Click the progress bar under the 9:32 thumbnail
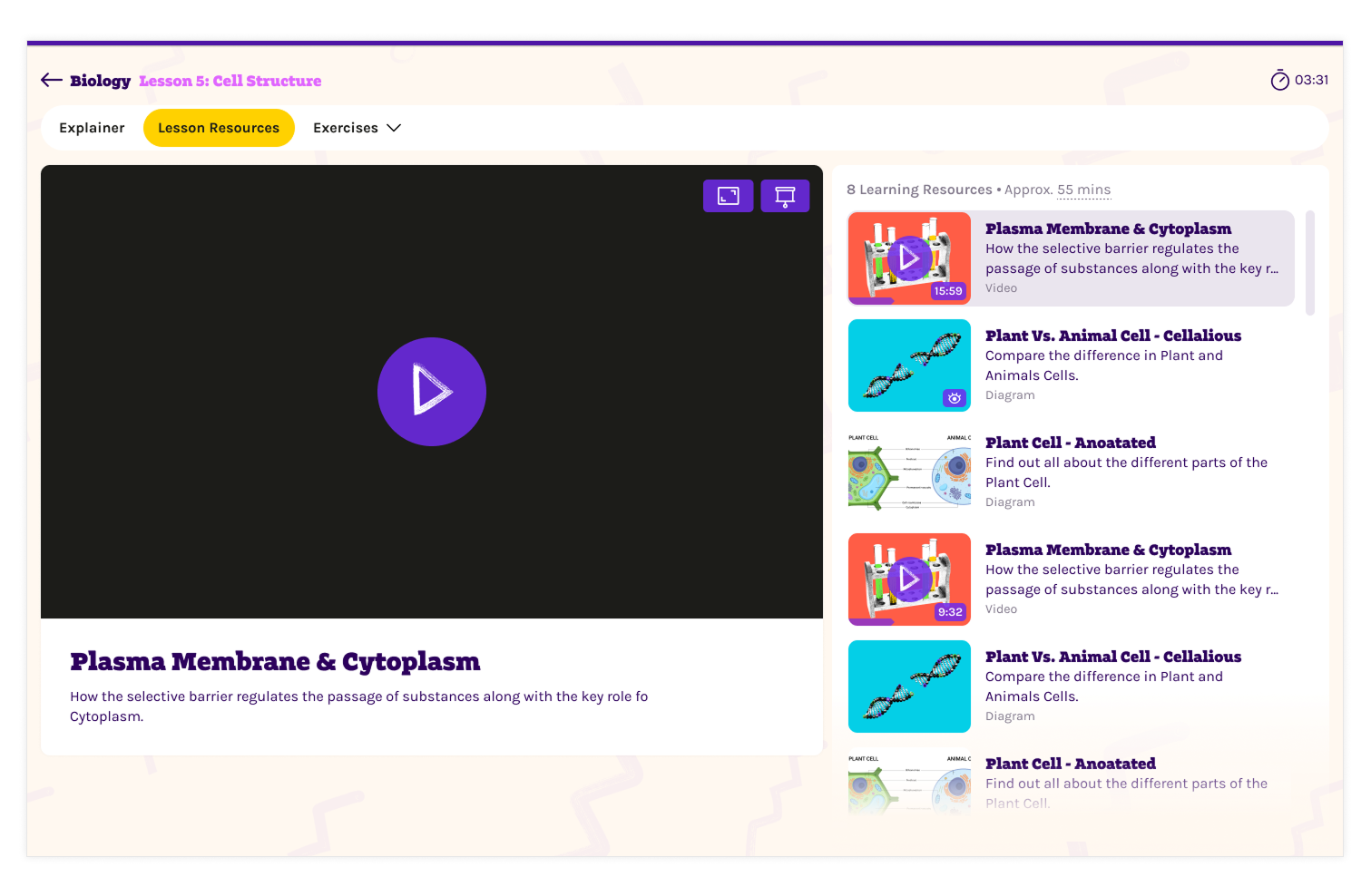The image size is (1371, 896). 871,622
